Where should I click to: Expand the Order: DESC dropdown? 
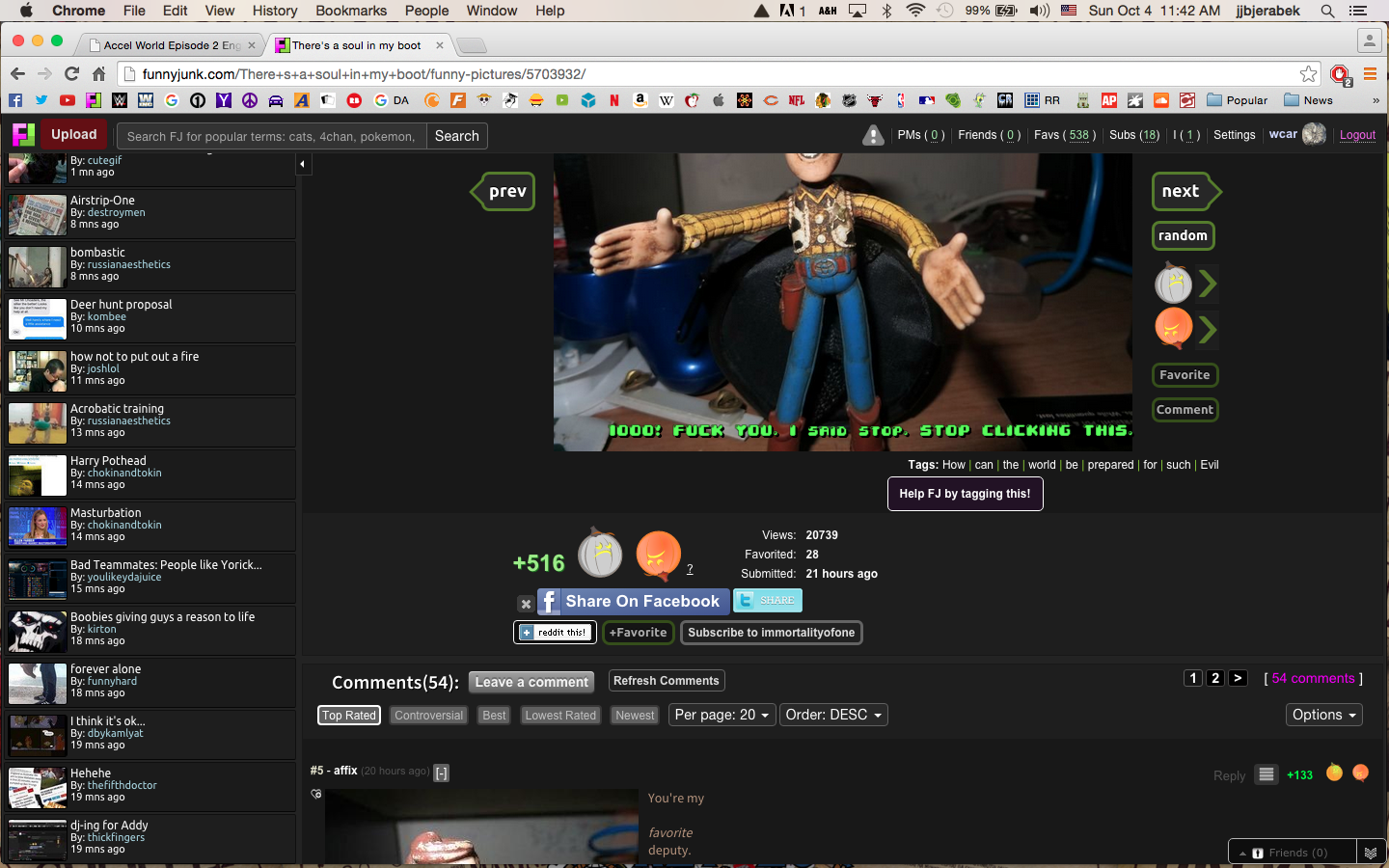(832, 715)
